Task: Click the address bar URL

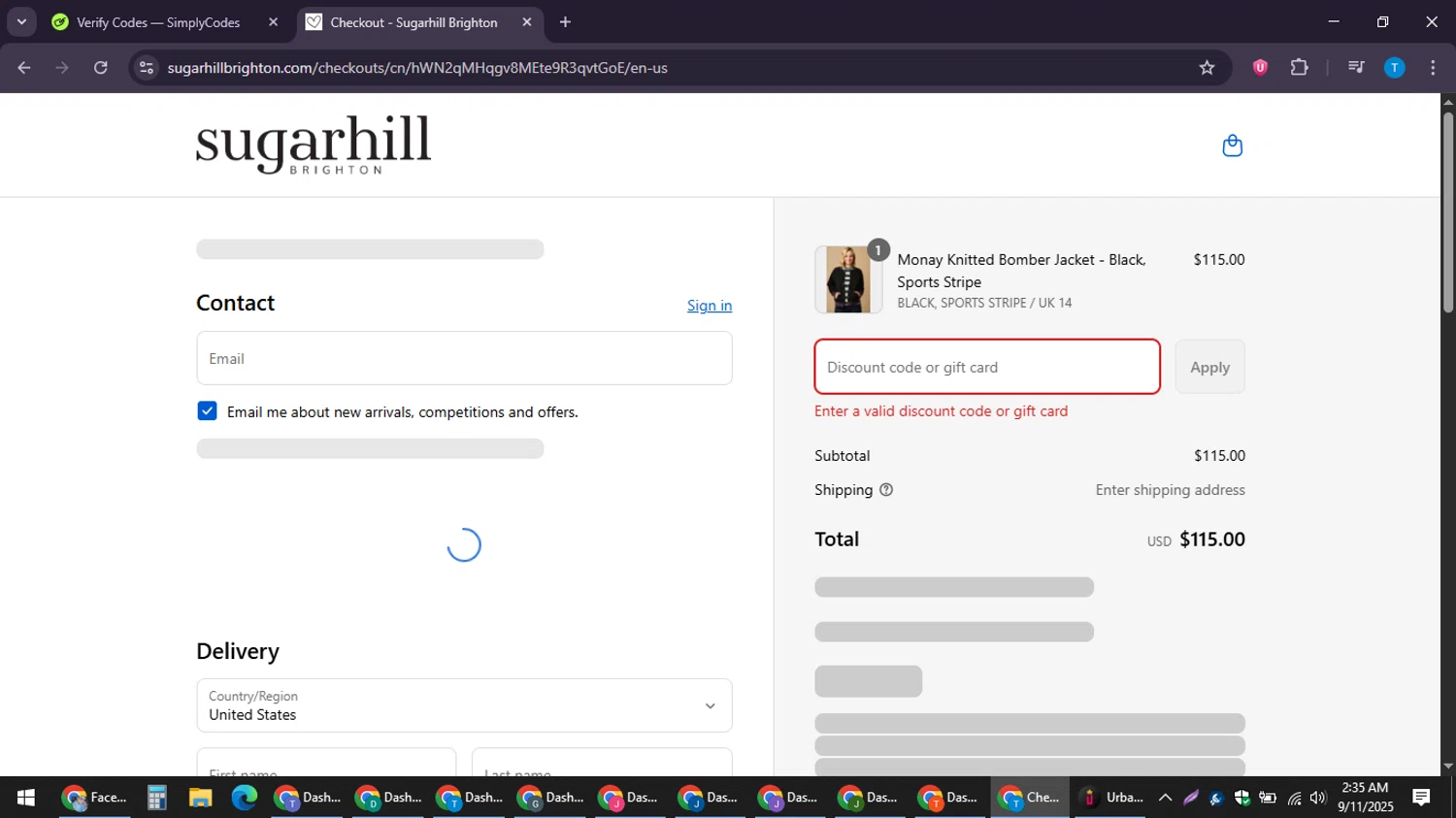Action: [417, 68]
